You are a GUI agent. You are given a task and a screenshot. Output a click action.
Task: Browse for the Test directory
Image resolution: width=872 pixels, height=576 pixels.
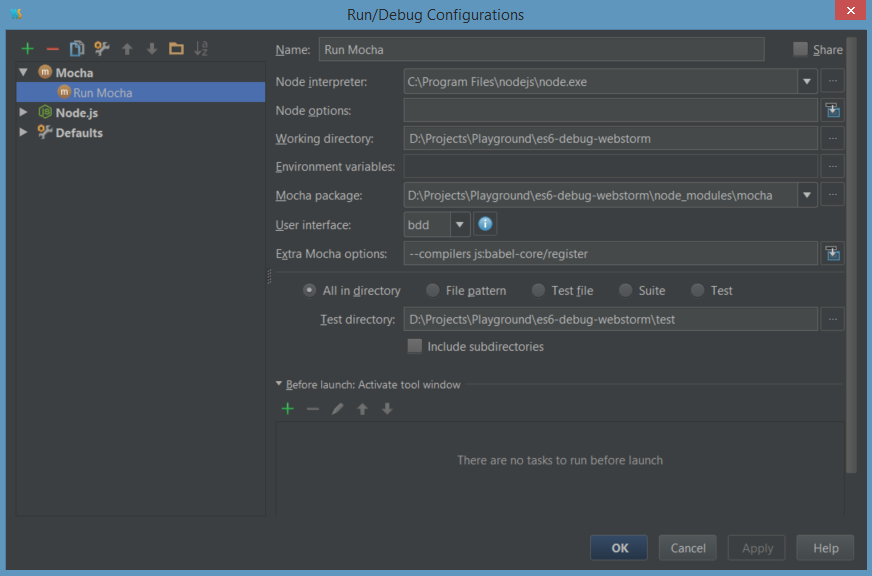833,319
